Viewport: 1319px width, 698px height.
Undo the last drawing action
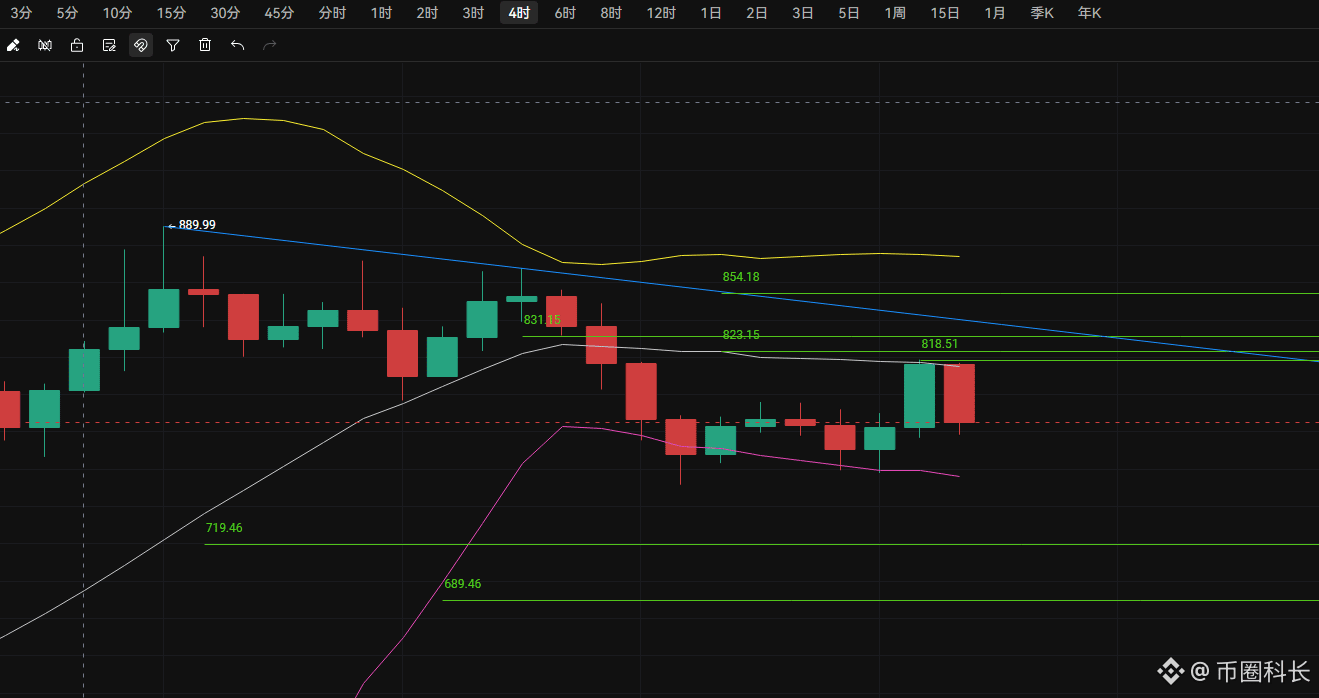pyautogui.click(x=237, y=45)
